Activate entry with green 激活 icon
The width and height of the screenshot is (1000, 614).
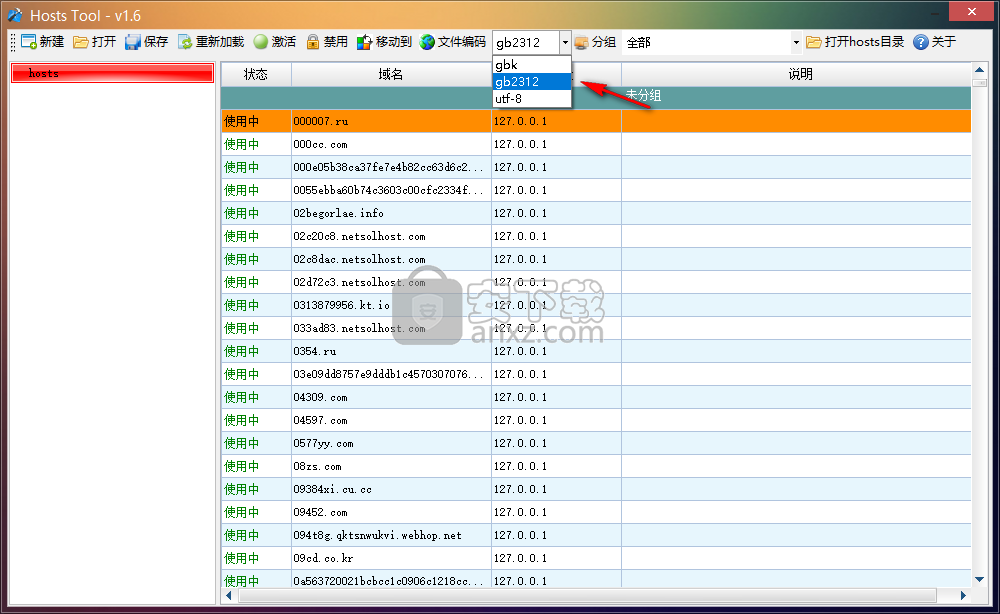261,42
